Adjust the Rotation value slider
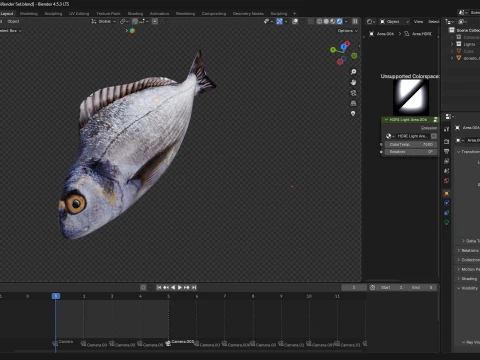This screenshot has width=480, height=360. pos(411,152)
